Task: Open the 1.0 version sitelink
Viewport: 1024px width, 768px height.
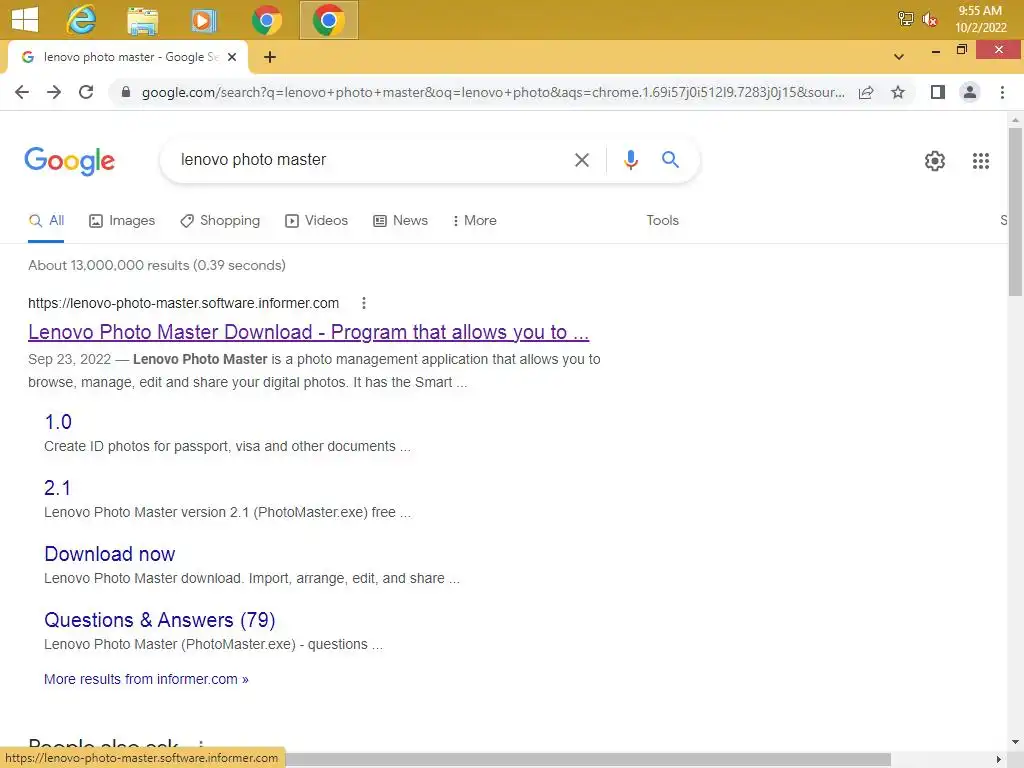Action: [58, 422]
